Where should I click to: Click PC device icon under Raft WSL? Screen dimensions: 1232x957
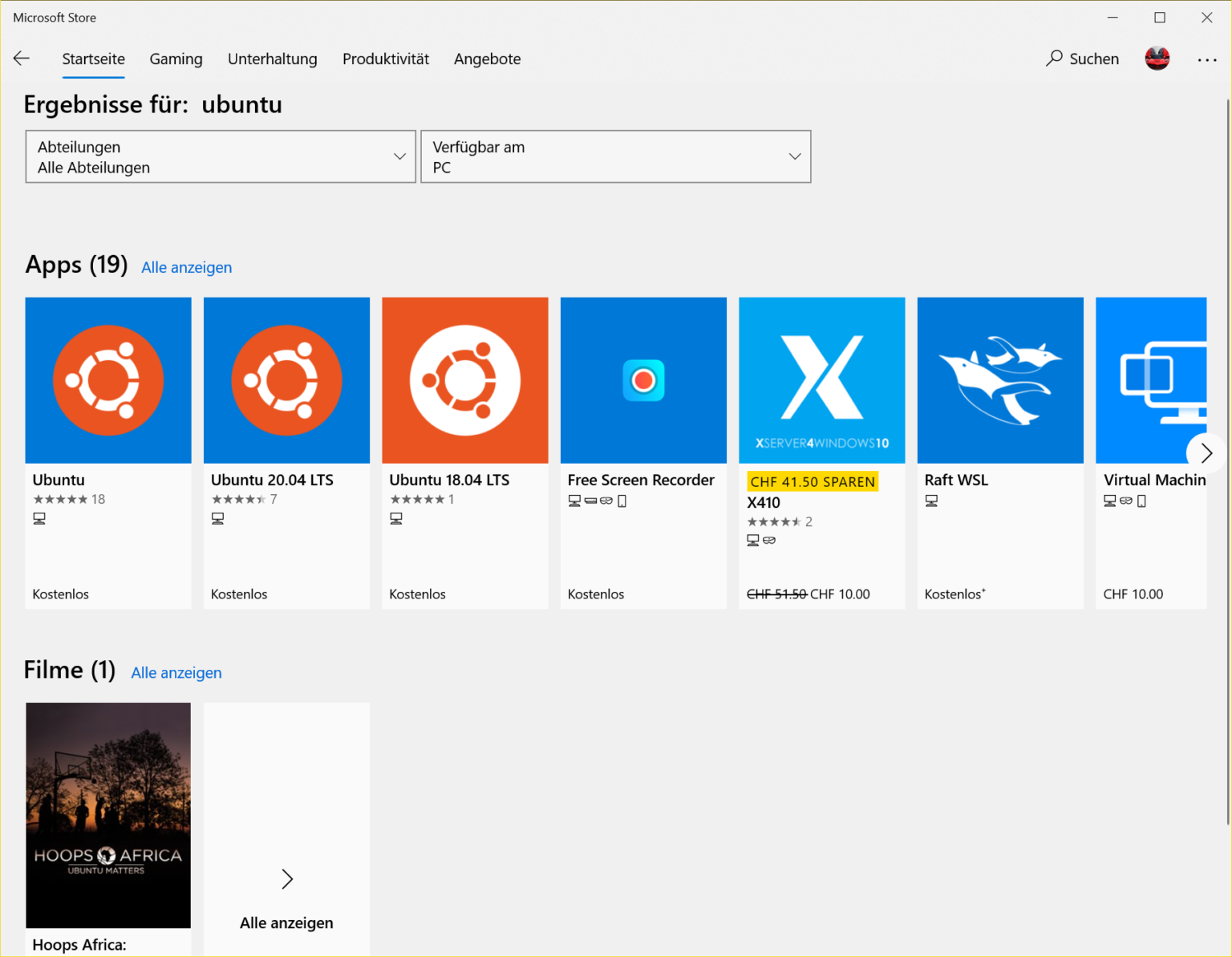pos(931,501)
